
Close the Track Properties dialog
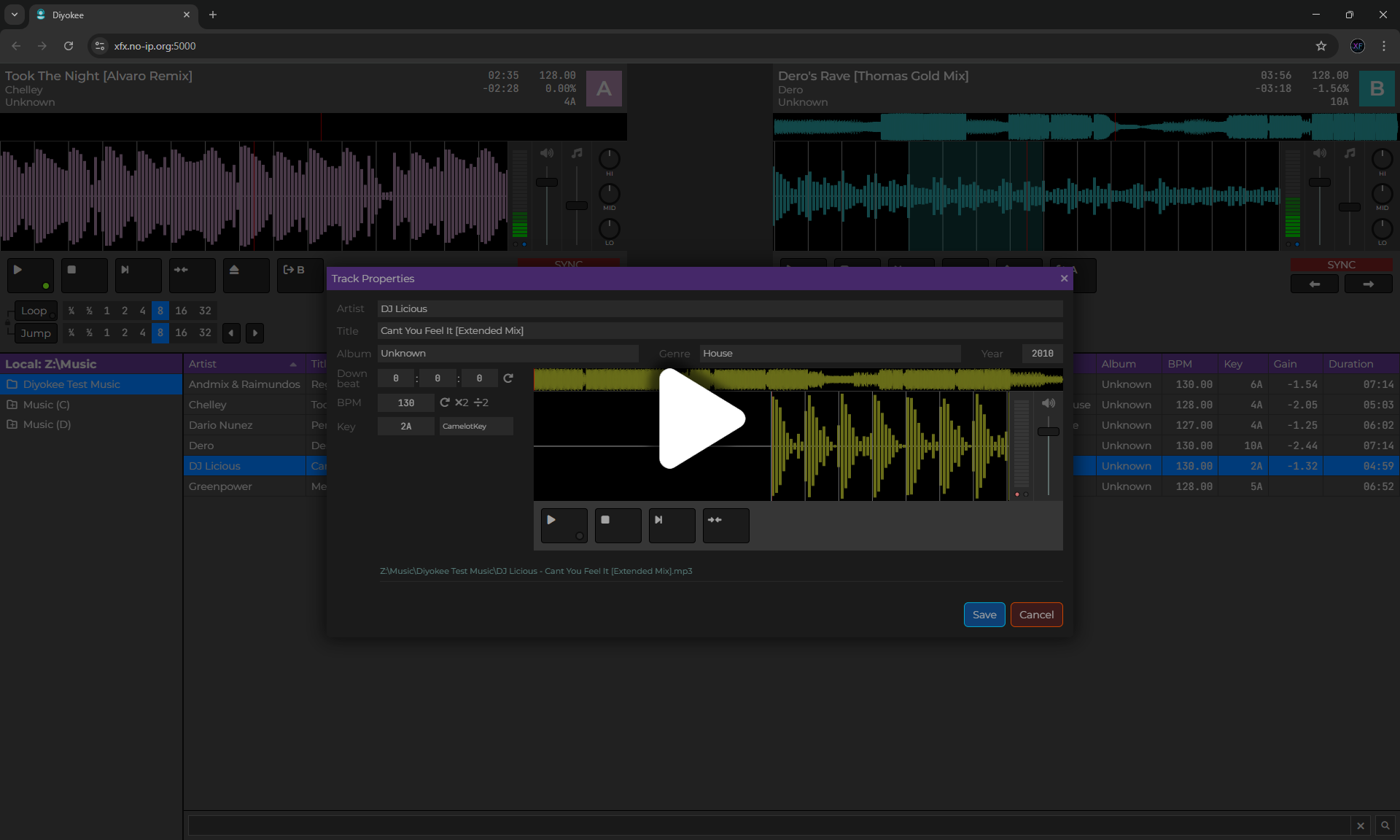(x=1064, y=279)
